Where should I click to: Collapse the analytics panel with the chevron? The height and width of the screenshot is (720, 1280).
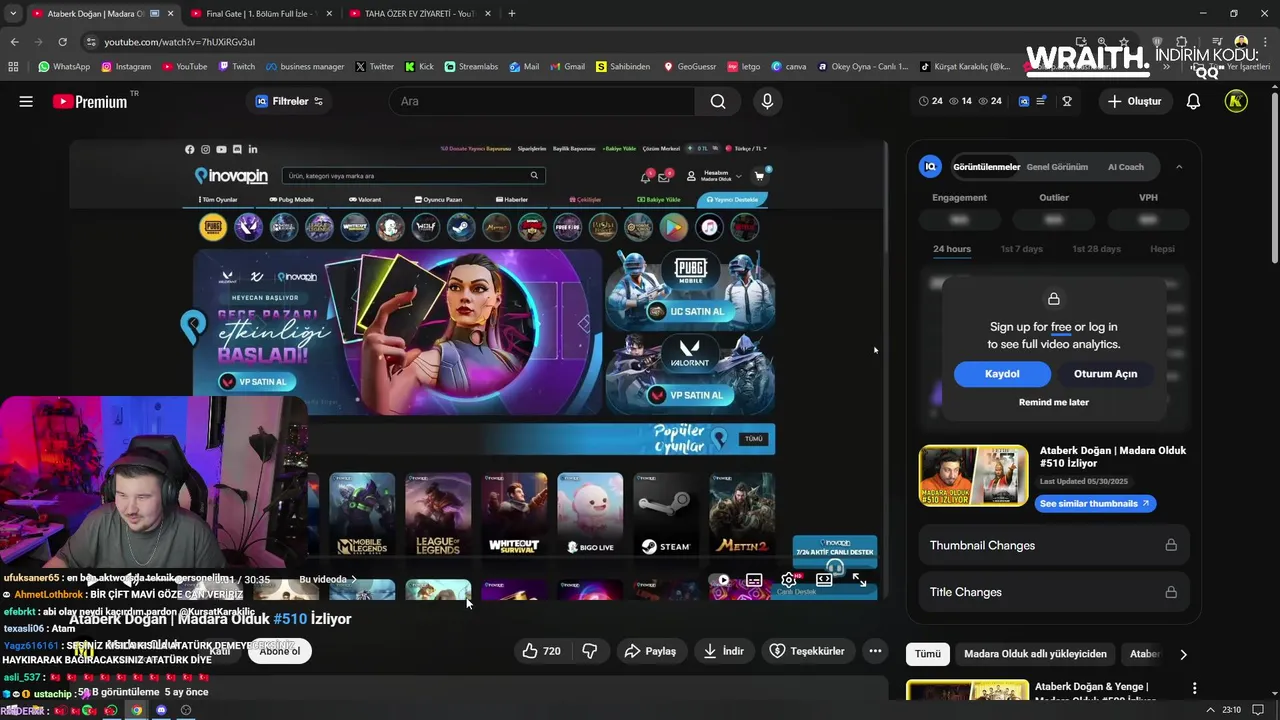tap(1179, 167)
